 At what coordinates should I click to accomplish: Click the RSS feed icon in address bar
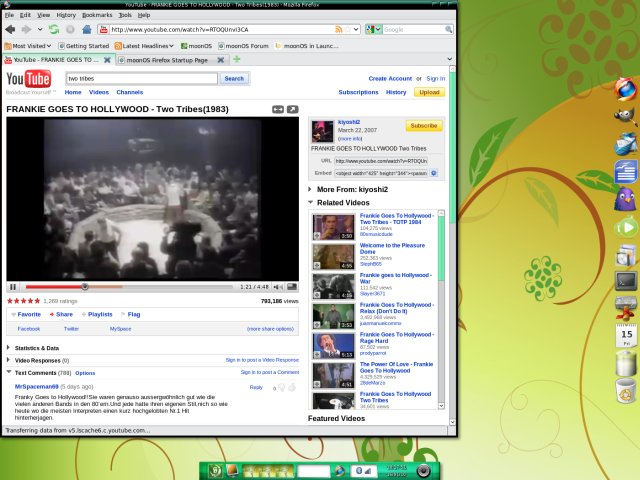click(x=340, y=30)
